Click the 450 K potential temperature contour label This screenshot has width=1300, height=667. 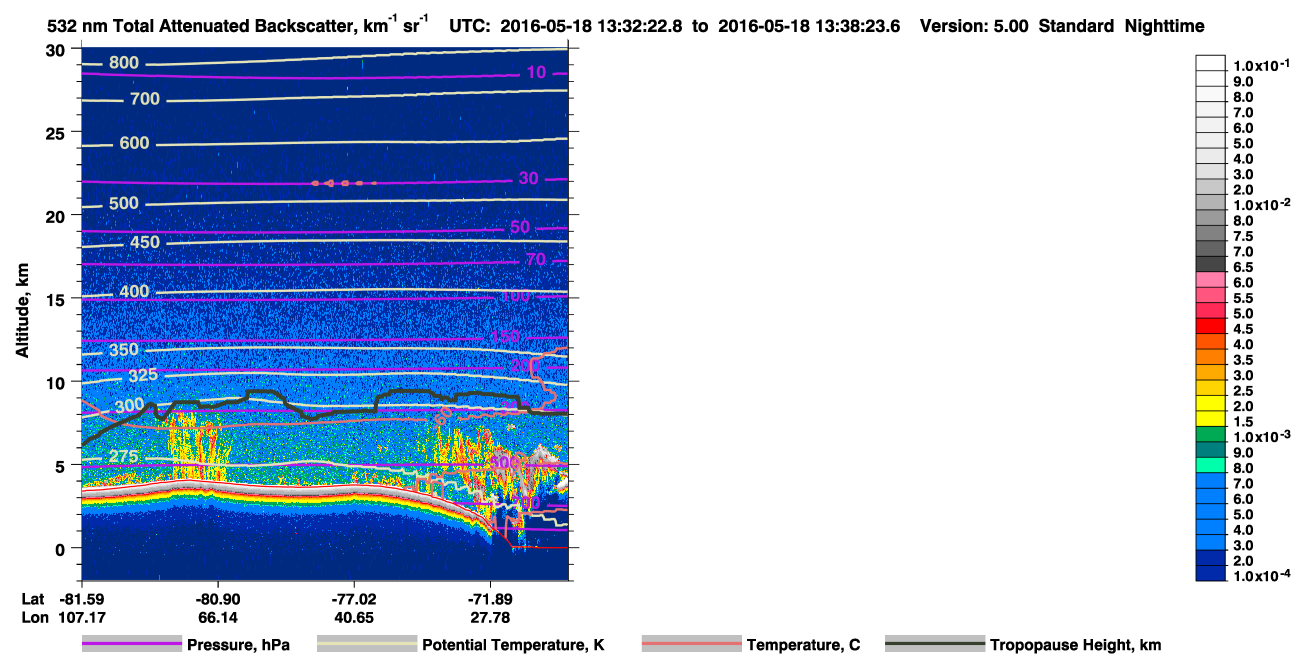[x=145, y=243]
